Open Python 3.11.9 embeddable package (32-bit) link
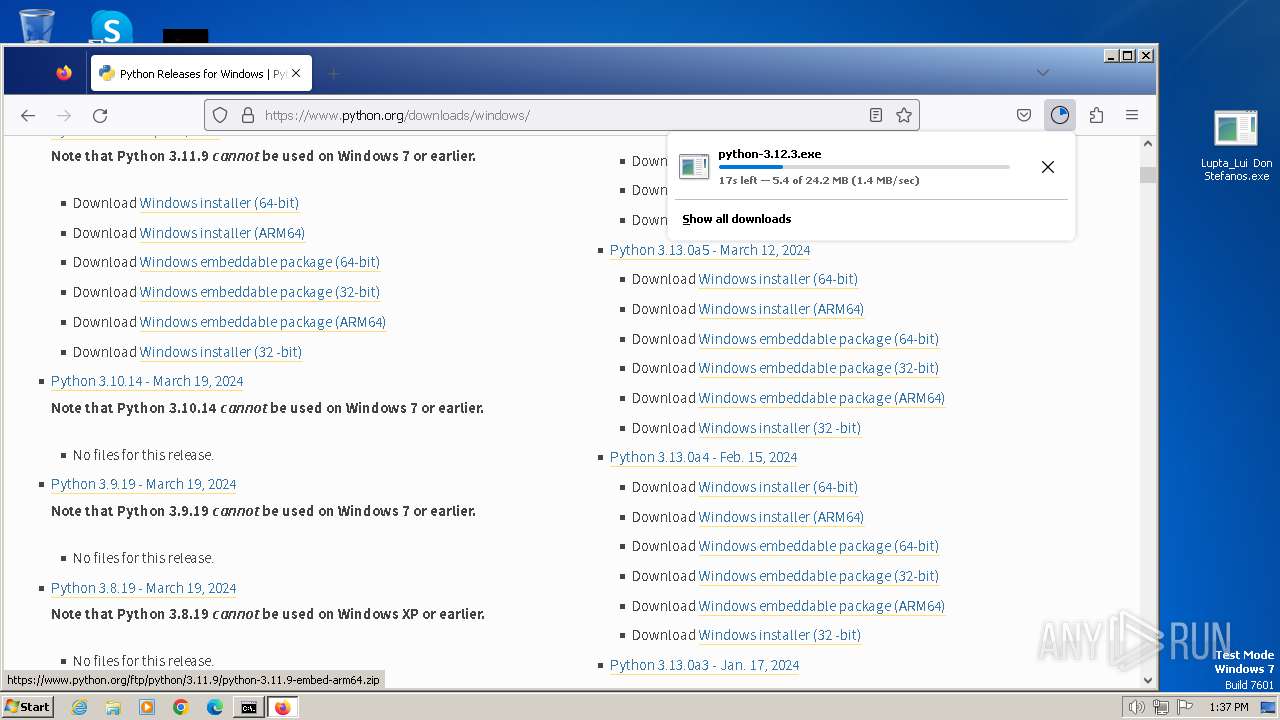This screenshot has height=720, width=1280. pos(260,292)
